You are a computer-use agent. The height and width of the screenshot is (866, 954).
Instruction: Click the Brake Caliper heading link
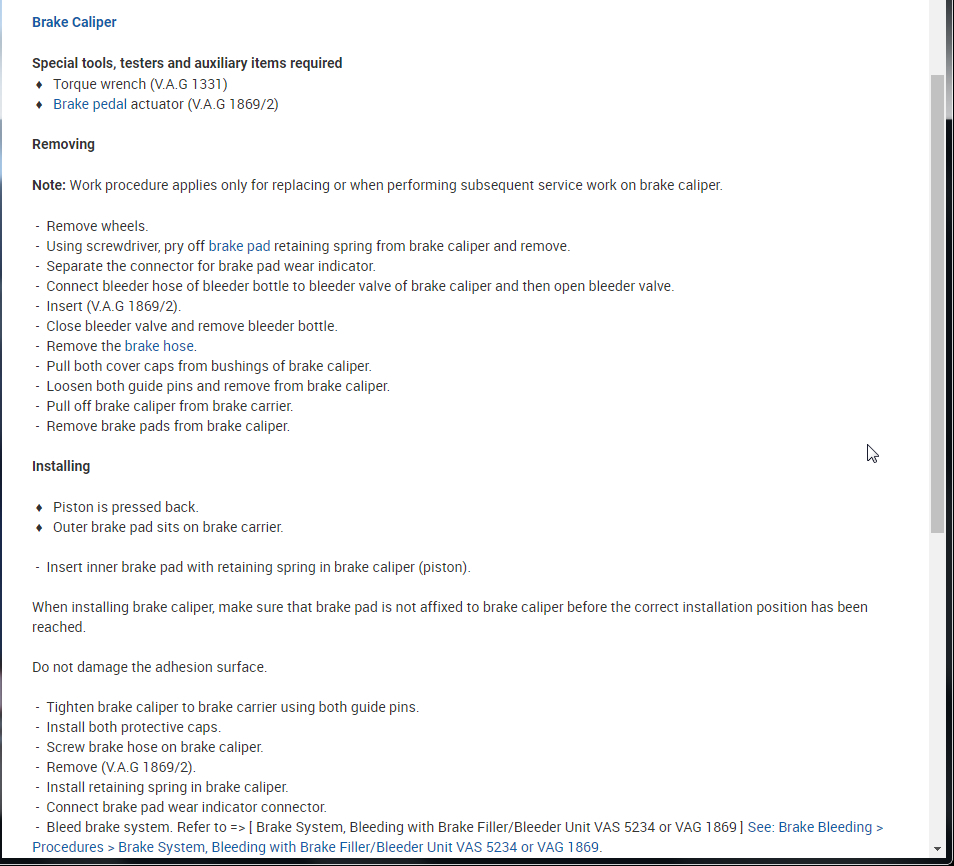[x=74, y=22]
